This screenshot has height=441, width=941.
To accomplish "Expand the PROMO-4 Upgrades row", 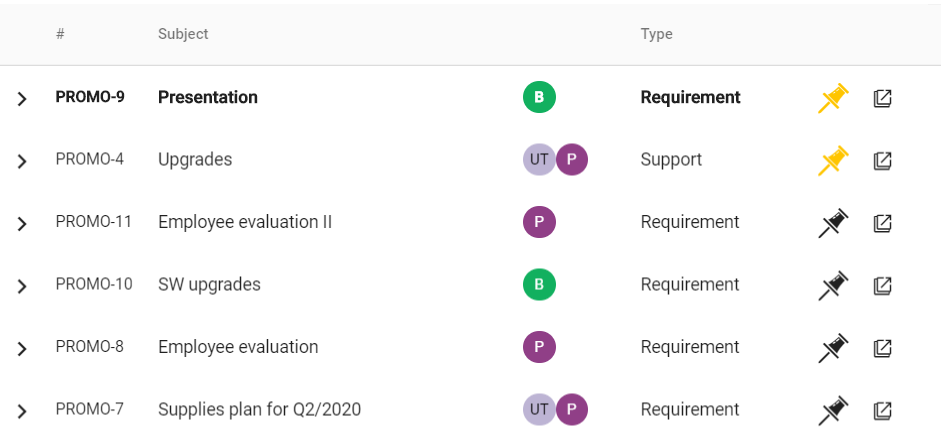I will [22, 161].
